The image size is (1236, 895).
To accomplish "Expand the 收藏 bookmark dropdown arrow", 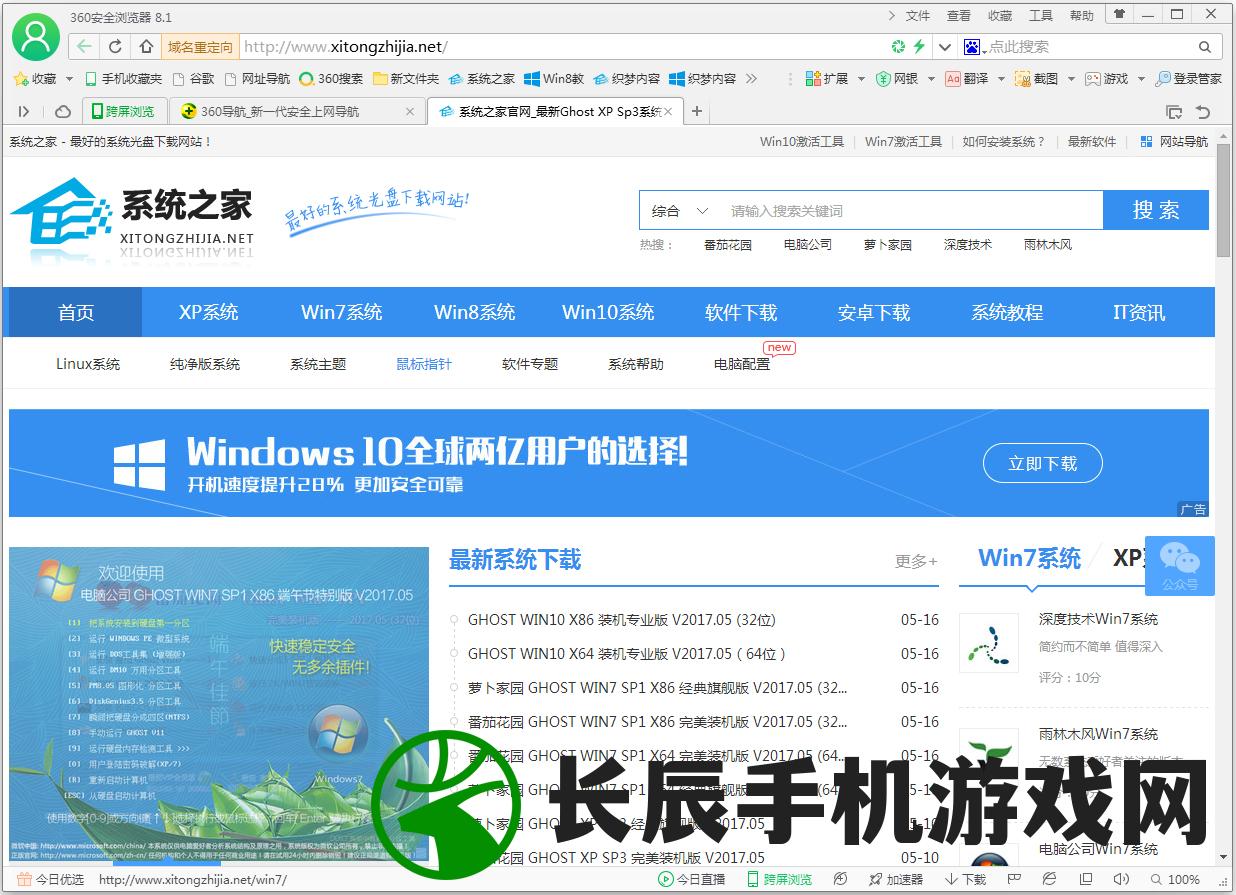I will coord(69,78).
